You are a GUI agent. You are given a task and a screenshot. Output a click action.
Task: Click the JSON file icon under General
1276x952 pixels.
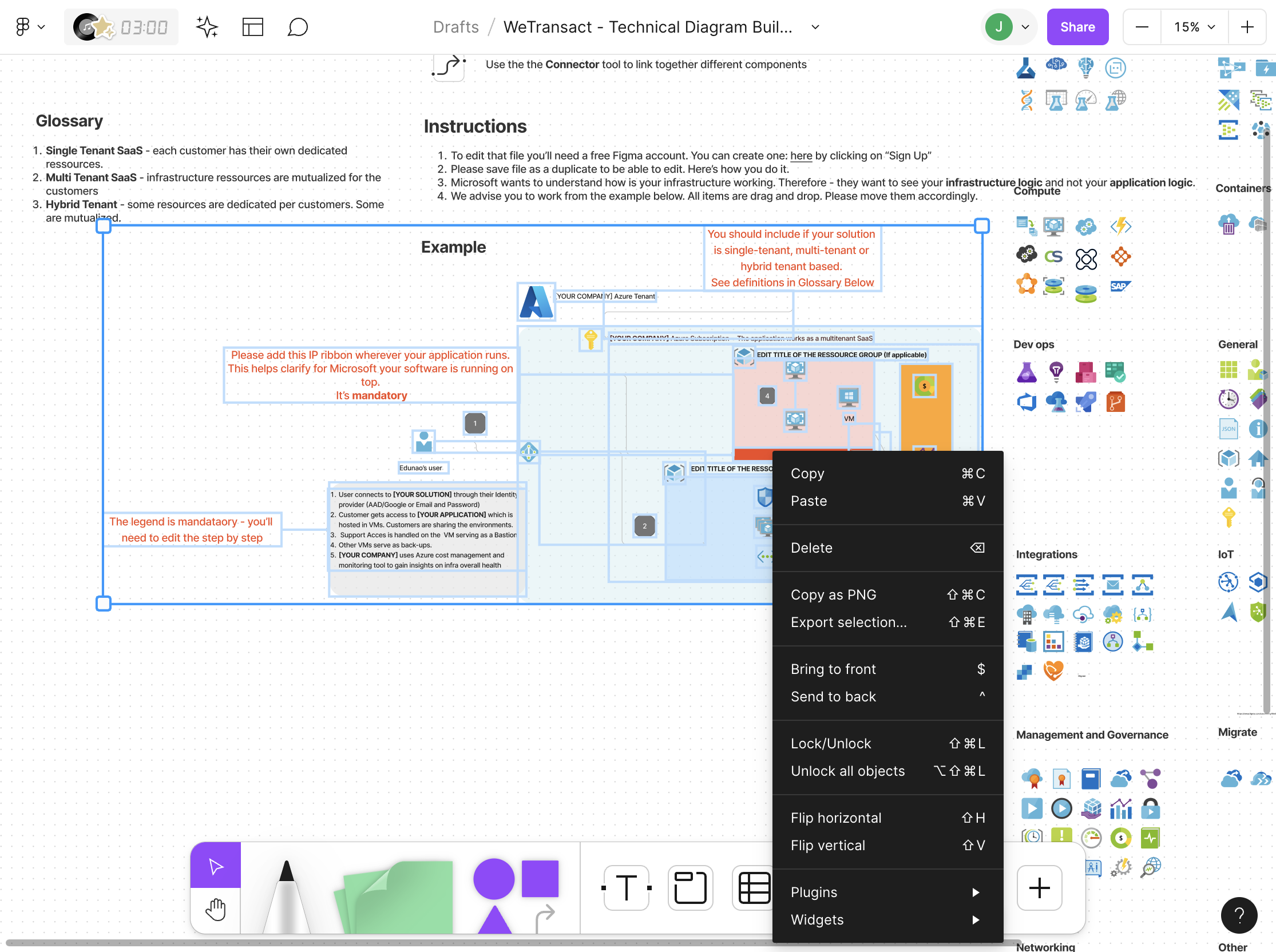click(x=1227, y=428)
